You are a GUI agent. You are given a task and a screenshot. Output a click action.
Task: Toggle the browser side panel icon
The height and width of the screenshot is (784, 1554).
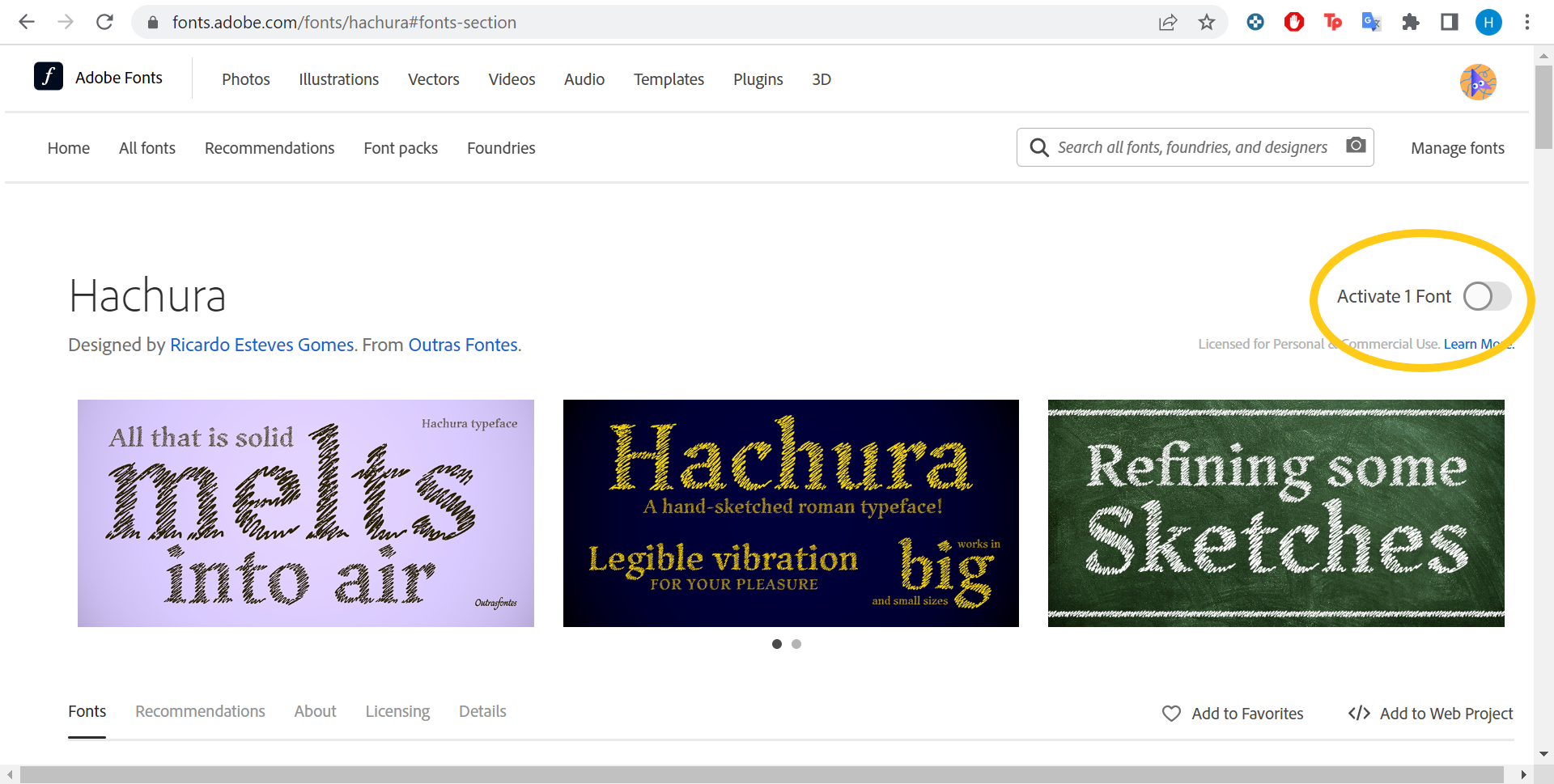(x=1450, y=22)
